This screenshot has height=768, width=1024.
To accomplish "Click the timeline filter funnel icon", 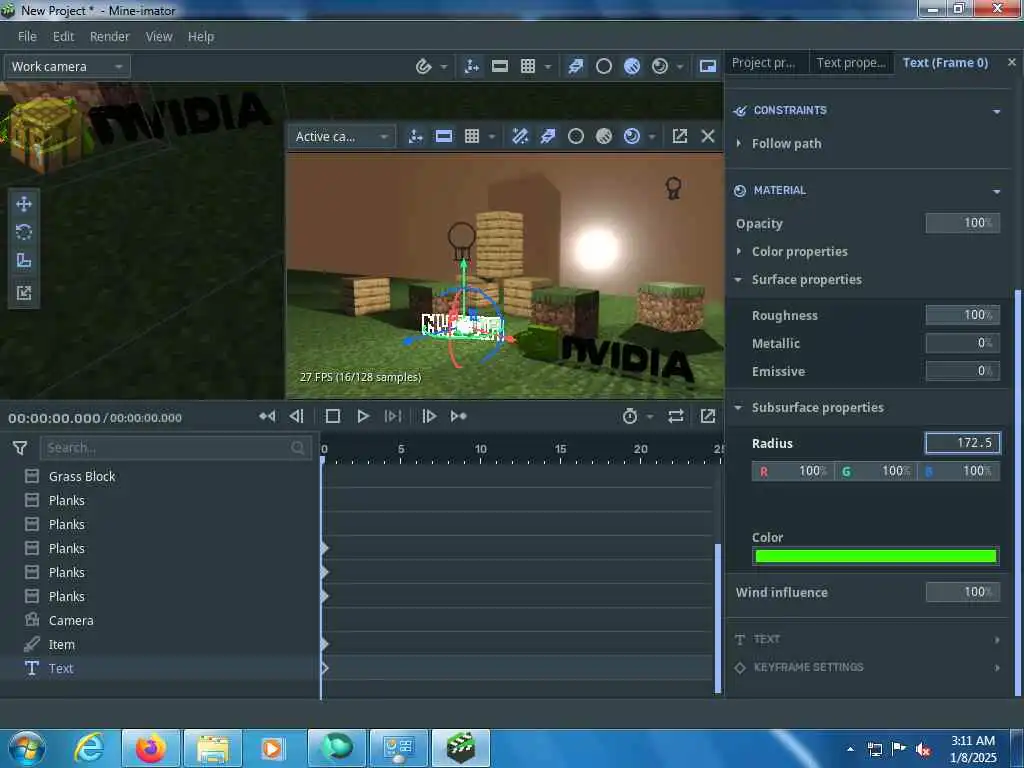I will tap(20, 448).
